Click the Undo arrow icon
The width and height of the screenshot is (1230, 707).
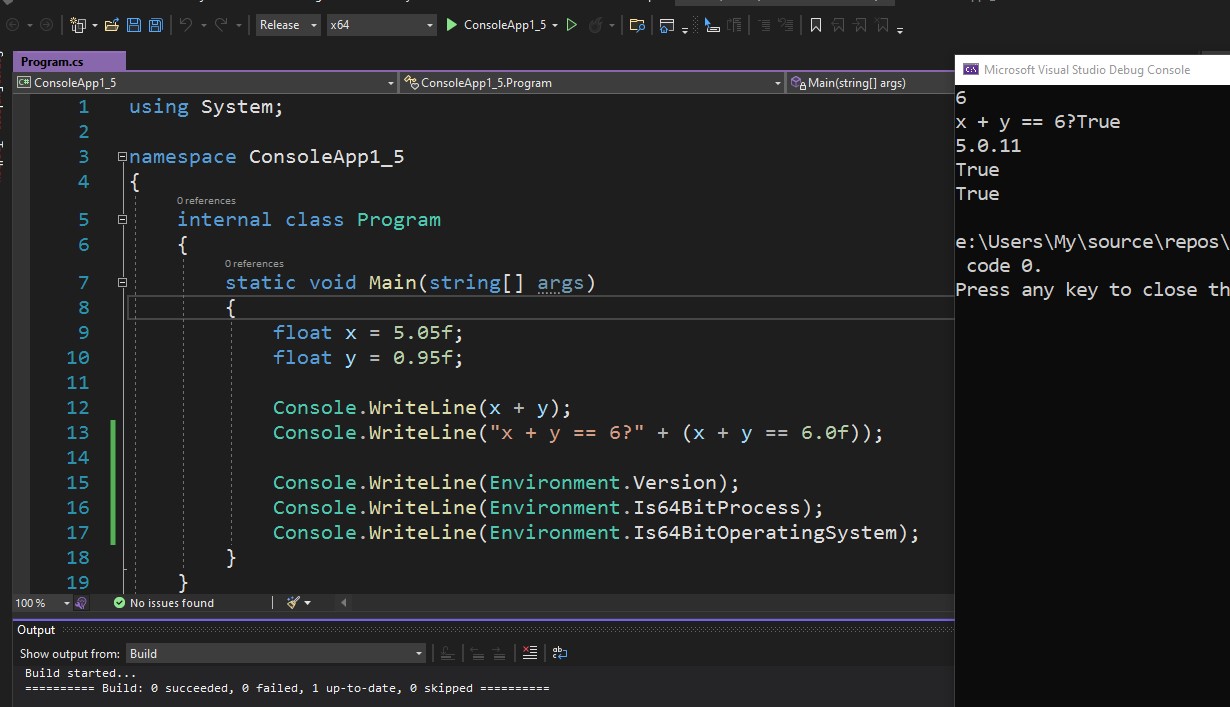pos(185,25)
